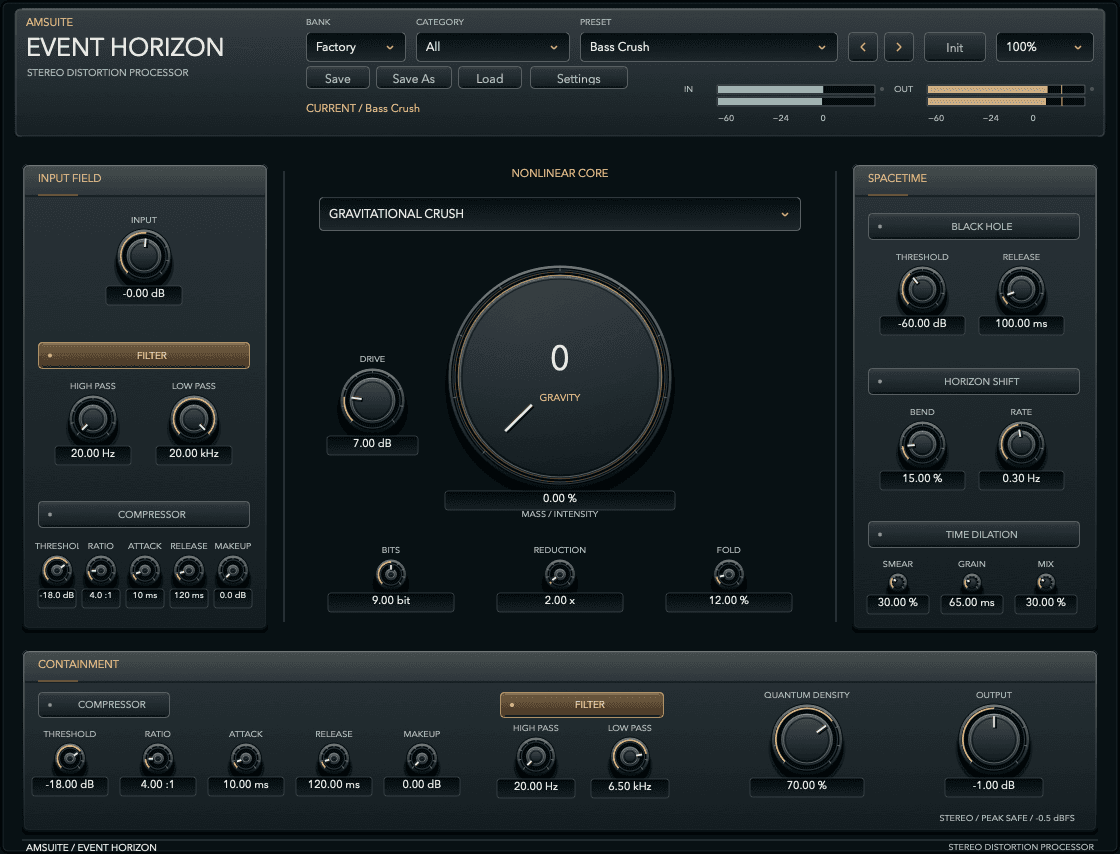This screenshot has height=854, width=1120.
Task: Click the Input Field HIGH PASS knob
Action: click(93, 419)
